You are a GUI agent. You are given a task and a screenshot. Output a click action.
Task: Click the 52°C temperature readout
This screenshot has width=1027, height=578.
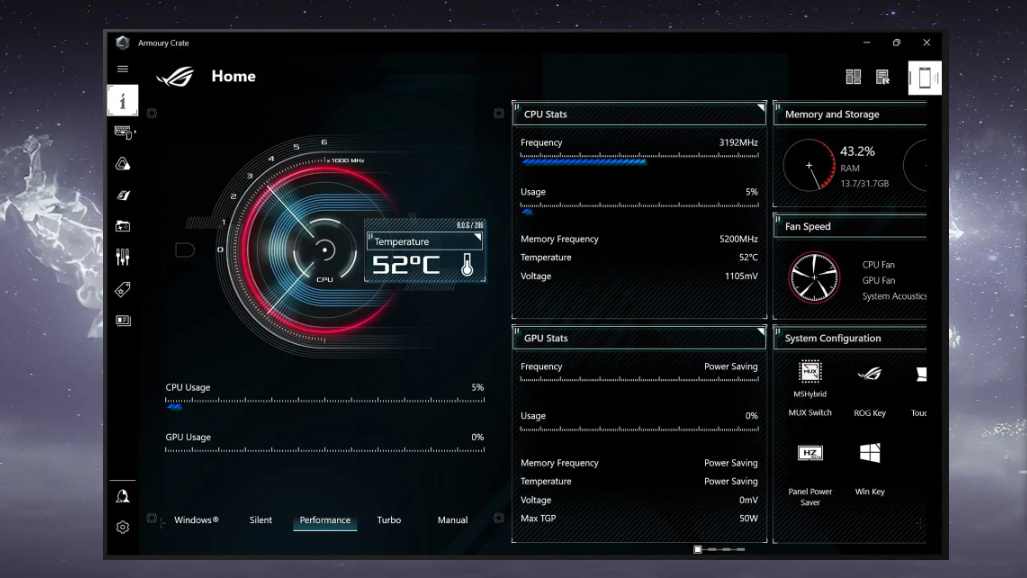coord(406,265)
